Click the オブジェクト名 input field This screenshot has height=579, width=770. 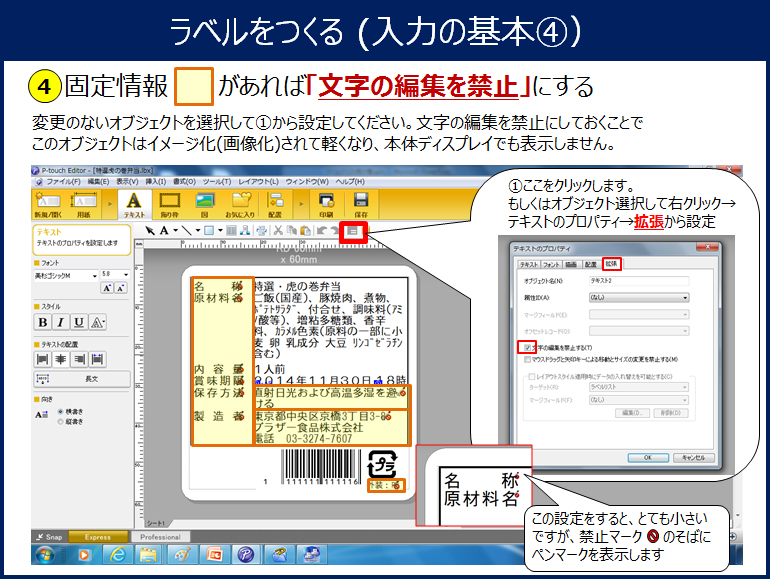click(x=639, y=281)
